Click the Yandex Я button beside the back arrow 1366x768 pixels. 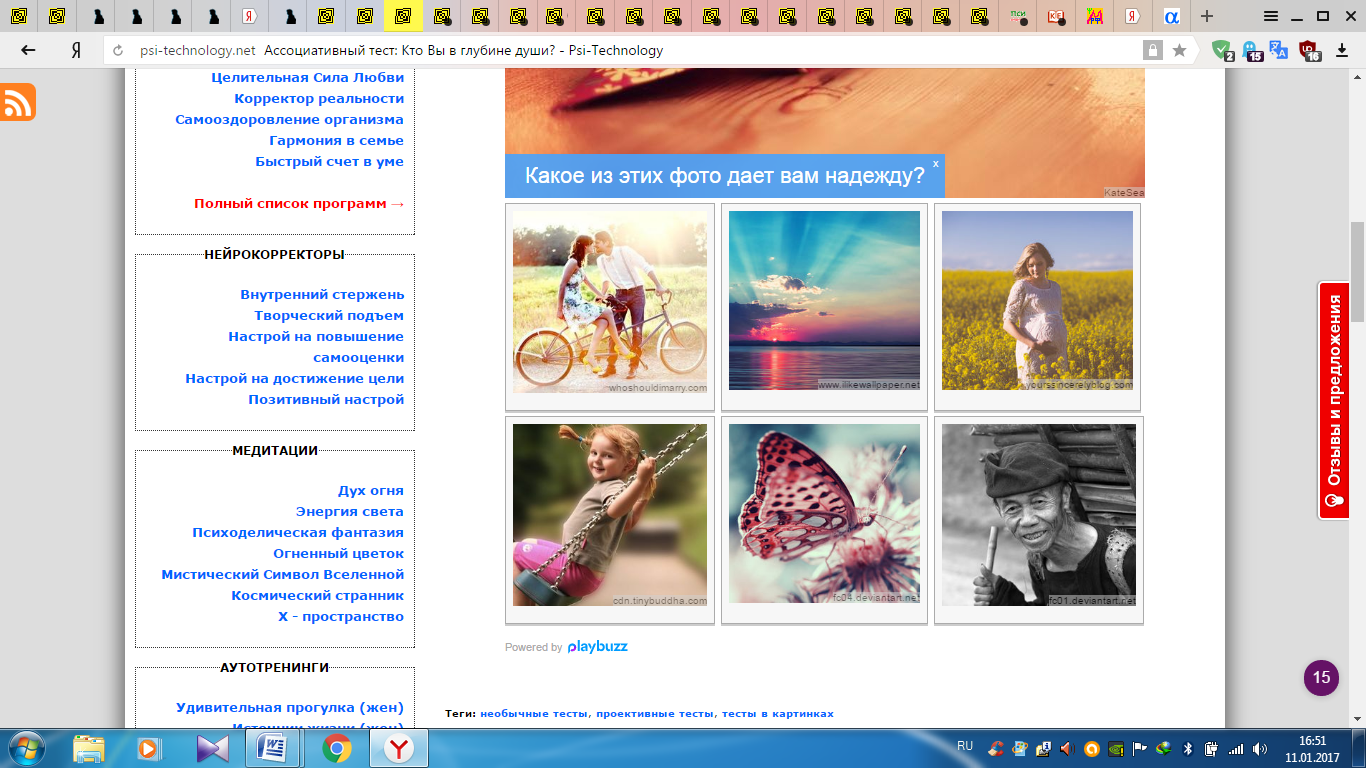tap(76, 50)
